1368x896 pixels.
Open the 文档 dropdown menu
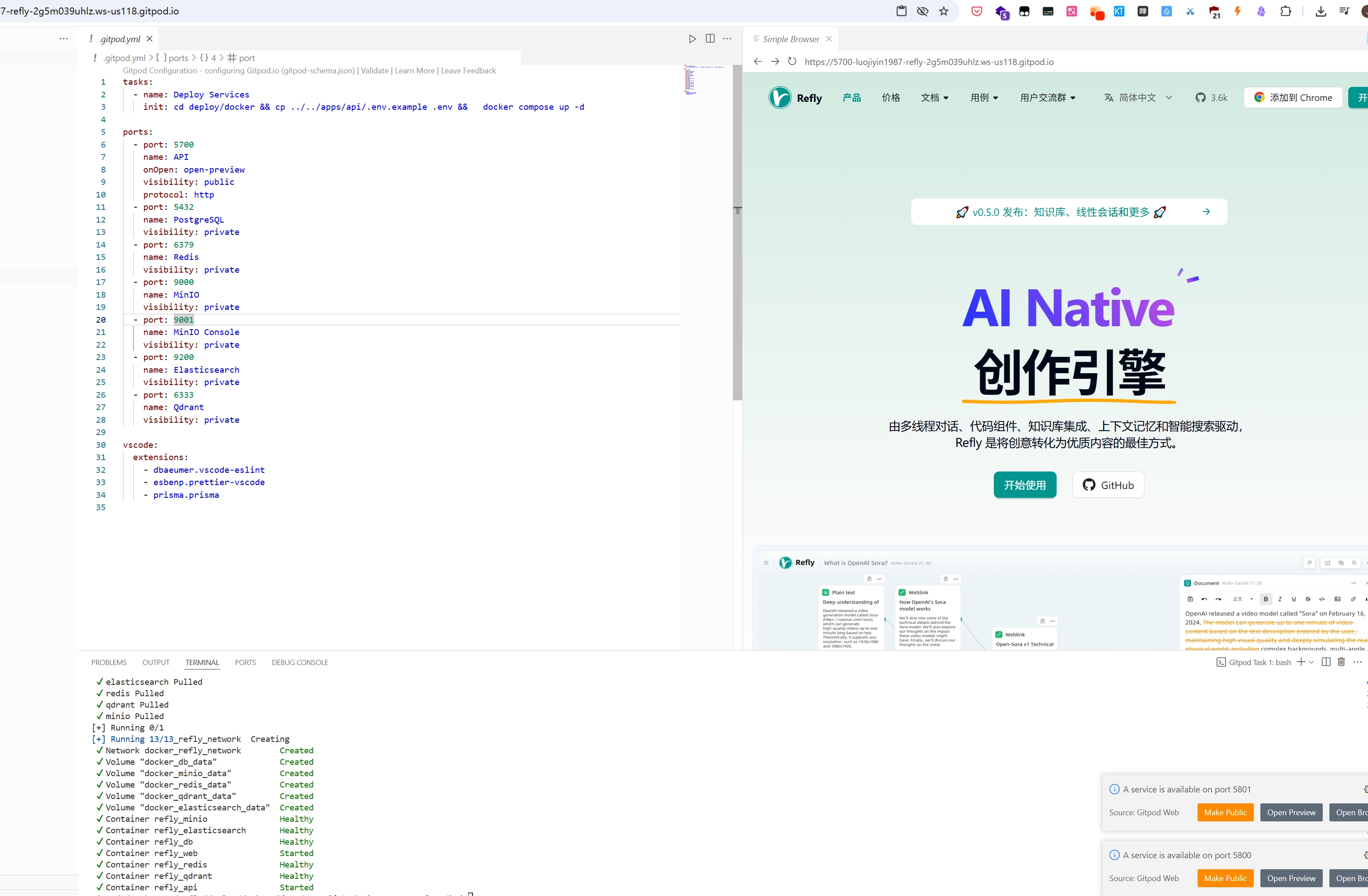[935, 98]
